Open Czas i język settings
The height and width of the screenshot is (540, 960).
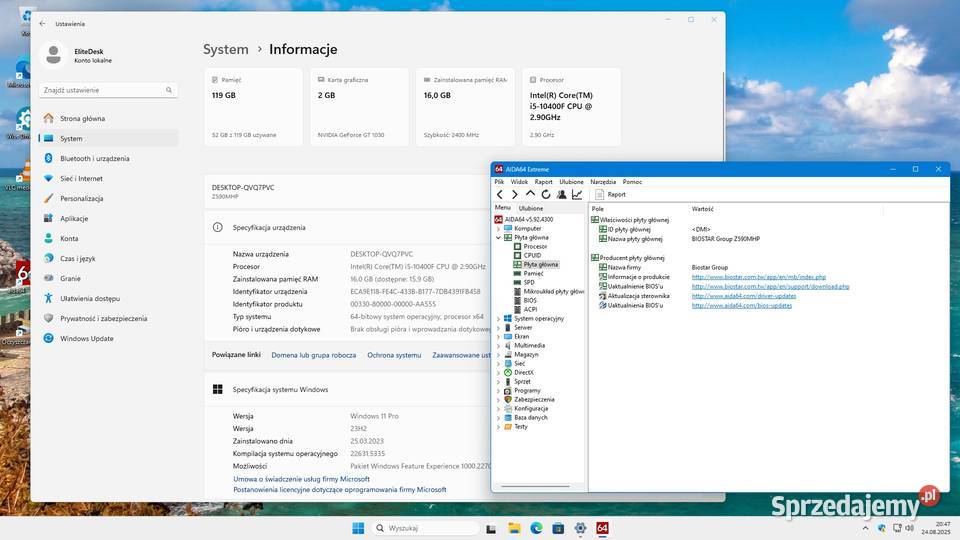tap(109, 258)
